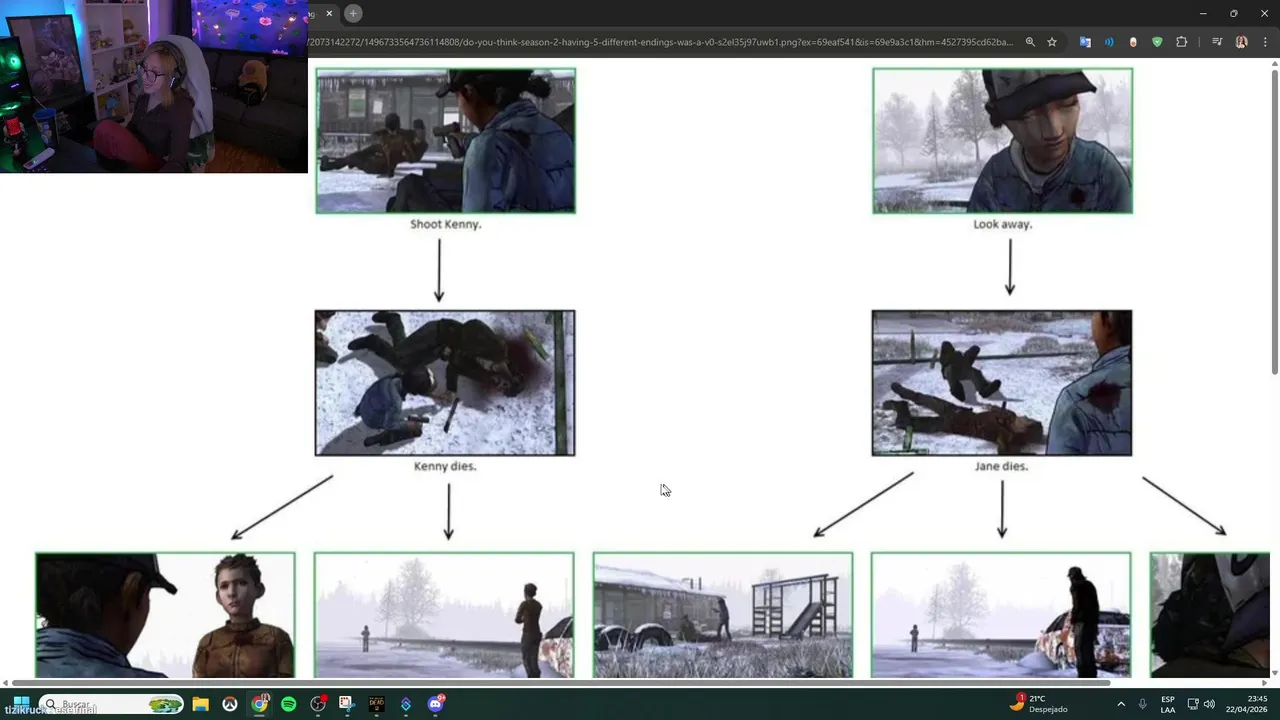Open the network status icon in tray
The width and height of the screenshot is (1280, 720).
pos(1192,704)
